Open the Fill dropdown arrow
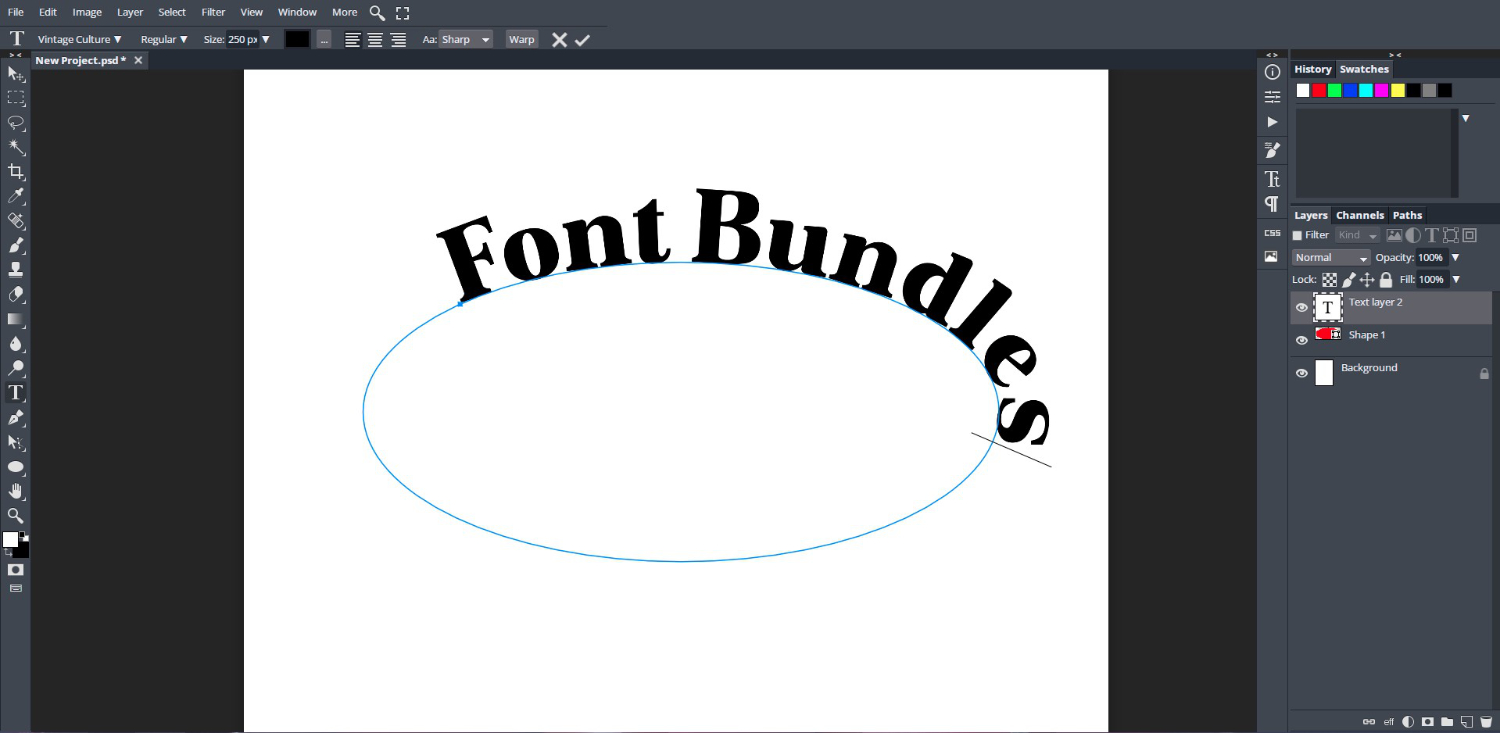The width and height of the screenshot is (1500, 733). pos(1455,280)
